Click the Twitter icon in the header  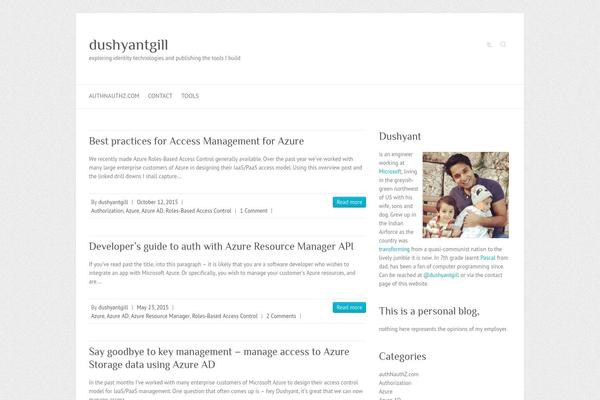(489, 44)
